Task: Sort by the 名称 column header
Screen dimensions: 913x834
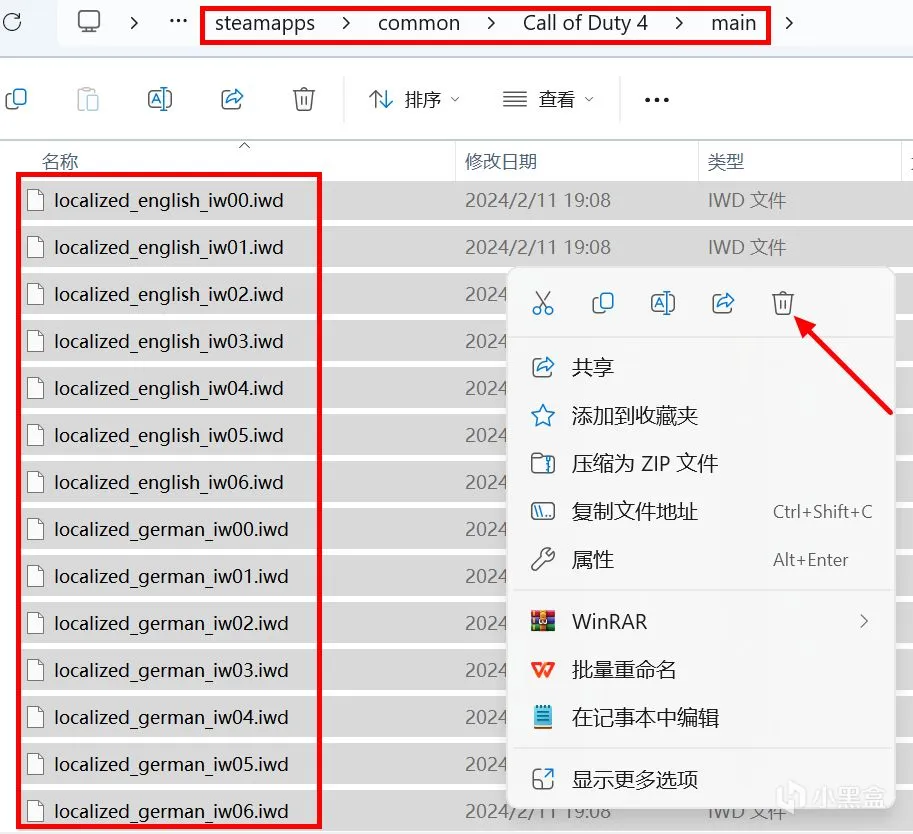Action: pos(60,161)
